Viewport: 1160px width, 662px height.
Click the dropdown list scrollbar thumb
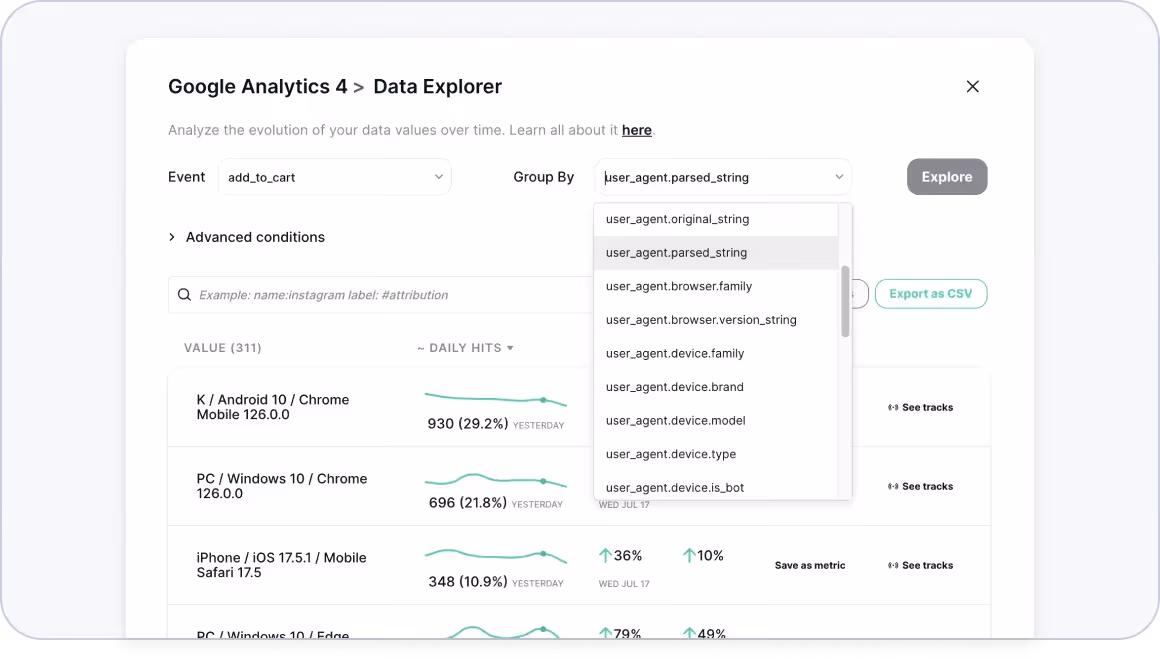(845, 302)
